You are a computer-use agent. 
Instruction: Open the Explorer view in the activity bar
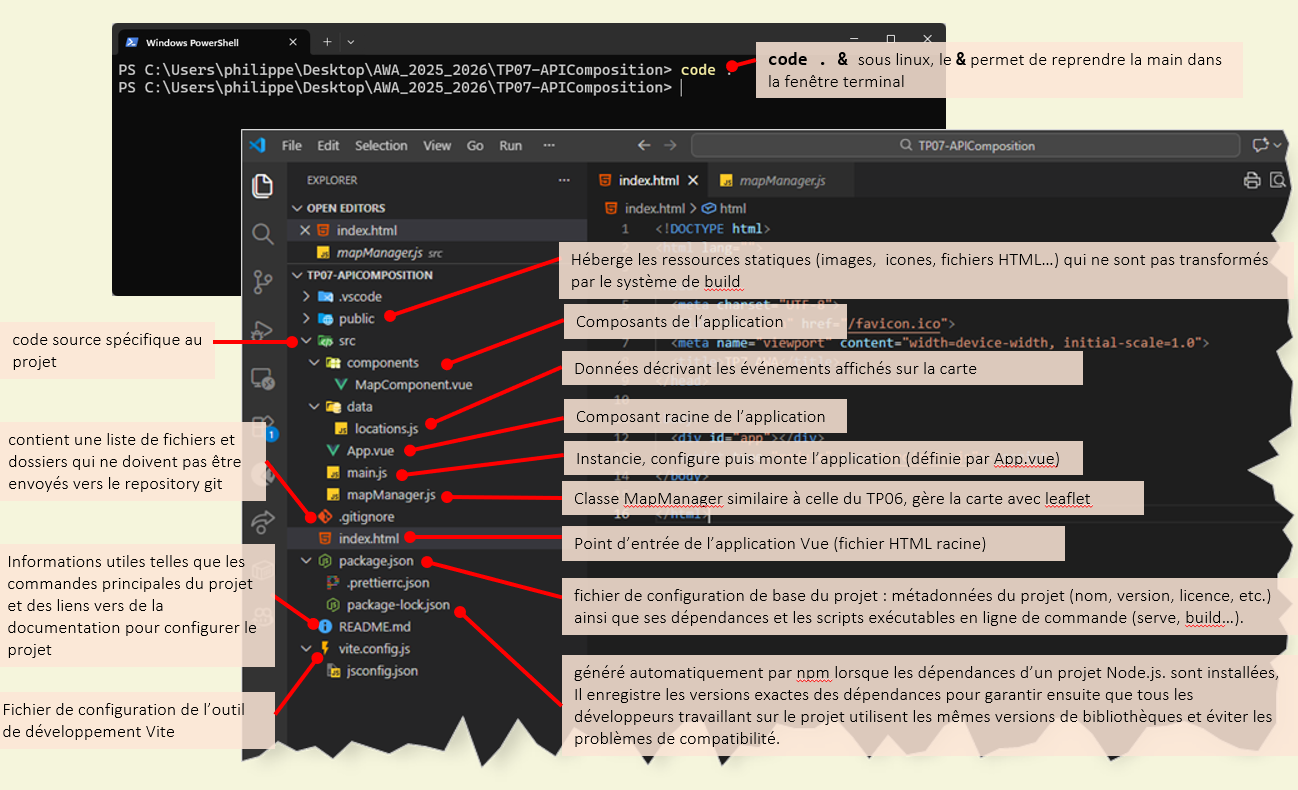(x=262, y=186)
